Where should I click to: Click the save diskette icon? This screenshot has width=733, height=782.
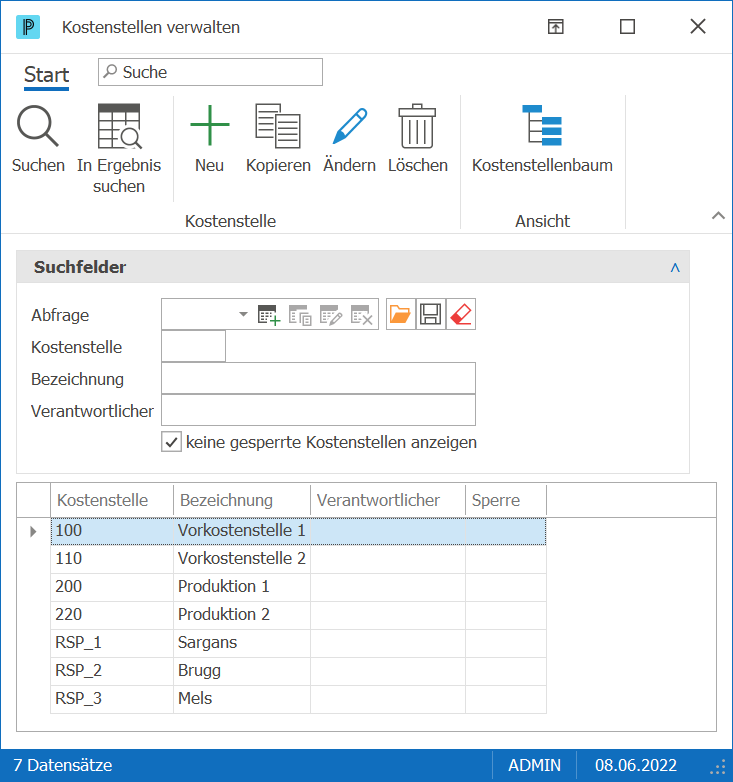[x=430, y=314]
